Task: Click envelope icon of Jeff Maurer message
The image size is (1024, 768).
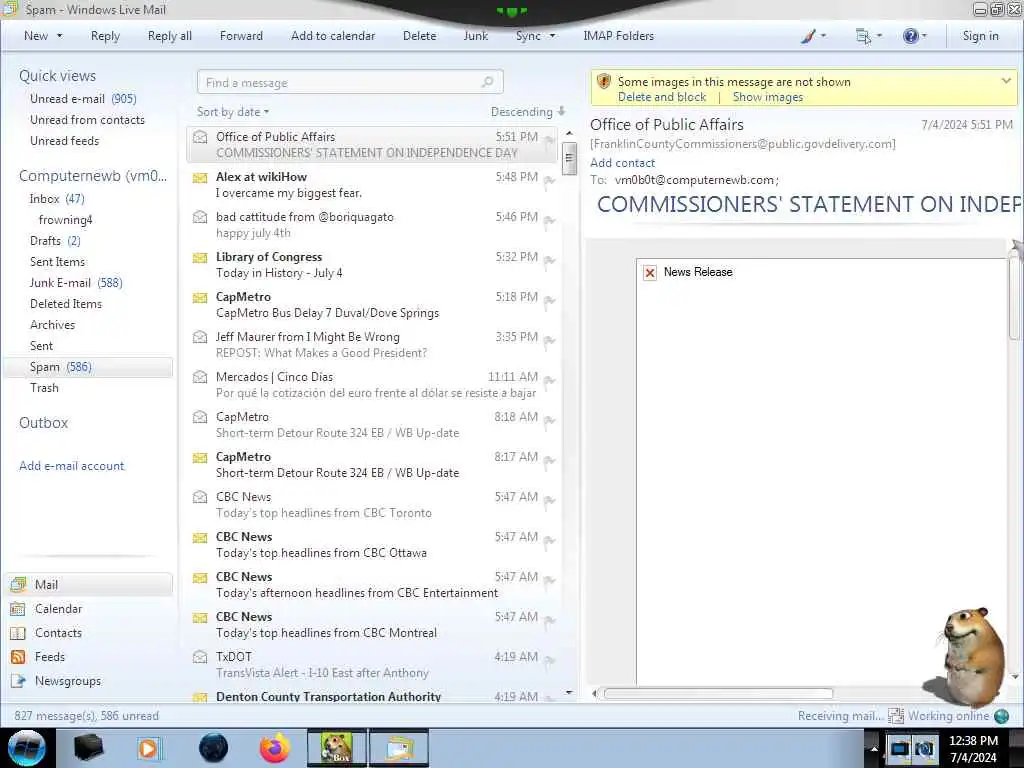Action: (x=200, y=338)
